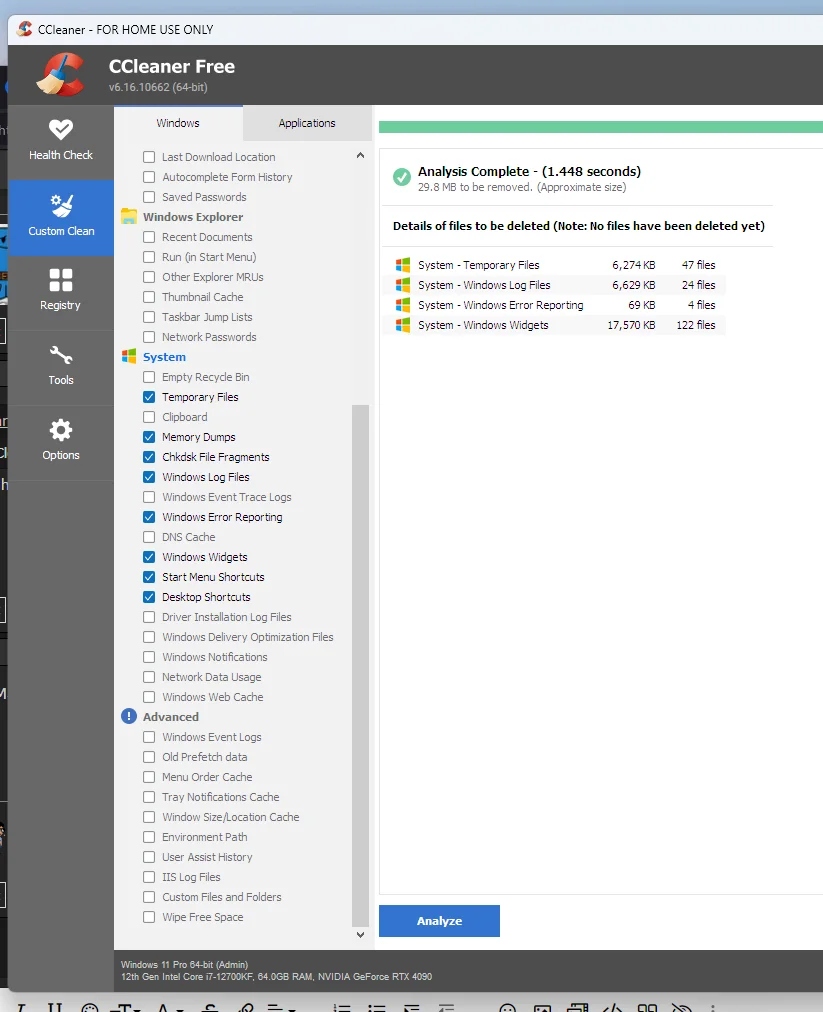Click the green Analysis Complete checkmark icon
Image resolution: width=823 pixels, height=1012 pixels.
tap(401, 177)
